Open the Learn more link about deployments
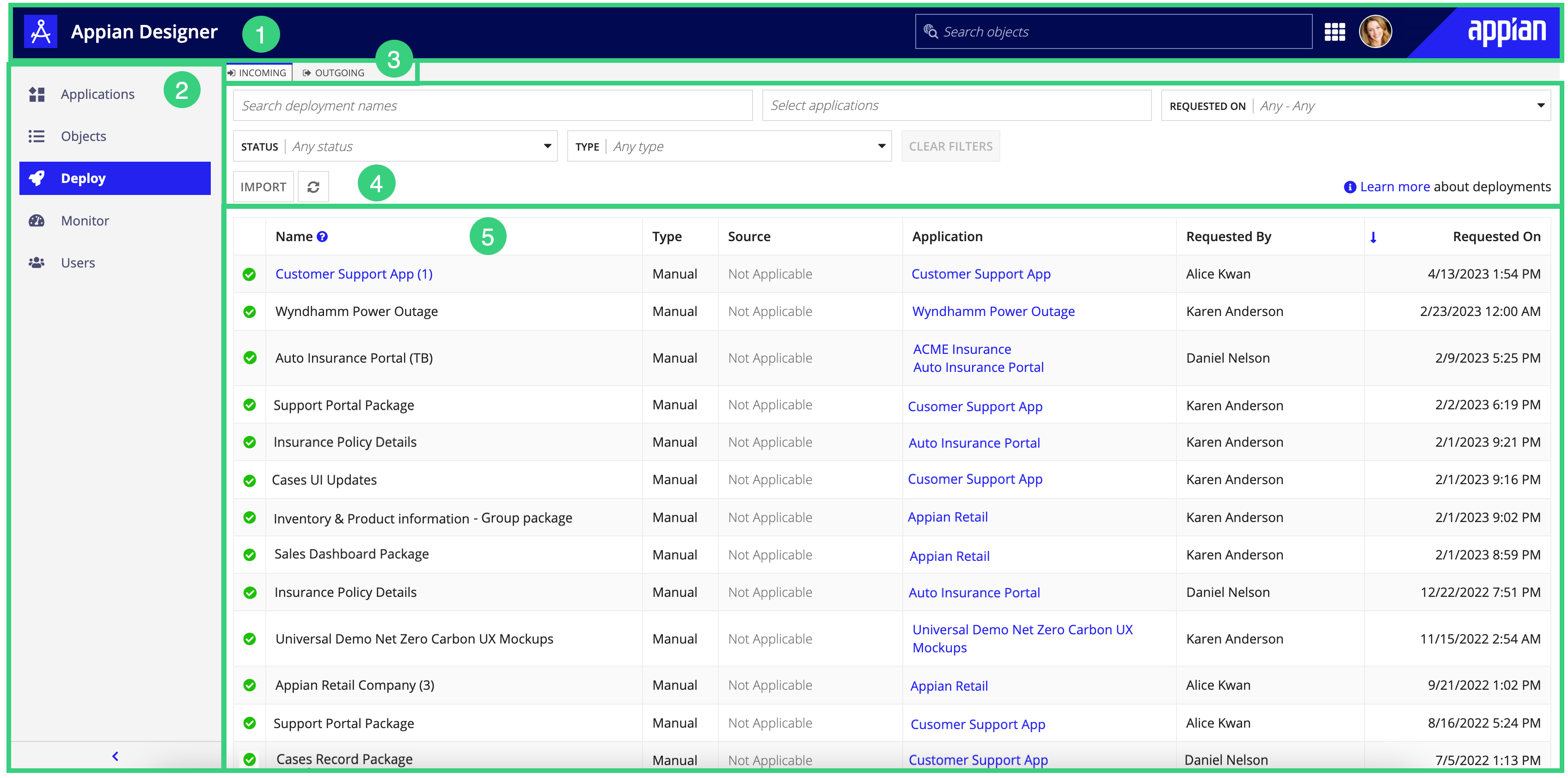This screenshot has height=778, width=1568. point(1395,187)
